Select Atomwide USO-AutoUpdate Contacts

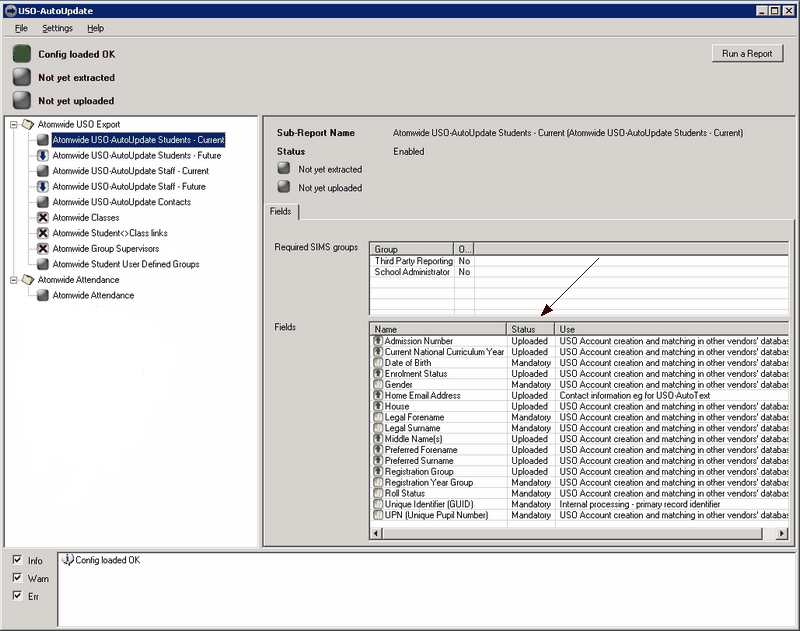pos(121,202)
